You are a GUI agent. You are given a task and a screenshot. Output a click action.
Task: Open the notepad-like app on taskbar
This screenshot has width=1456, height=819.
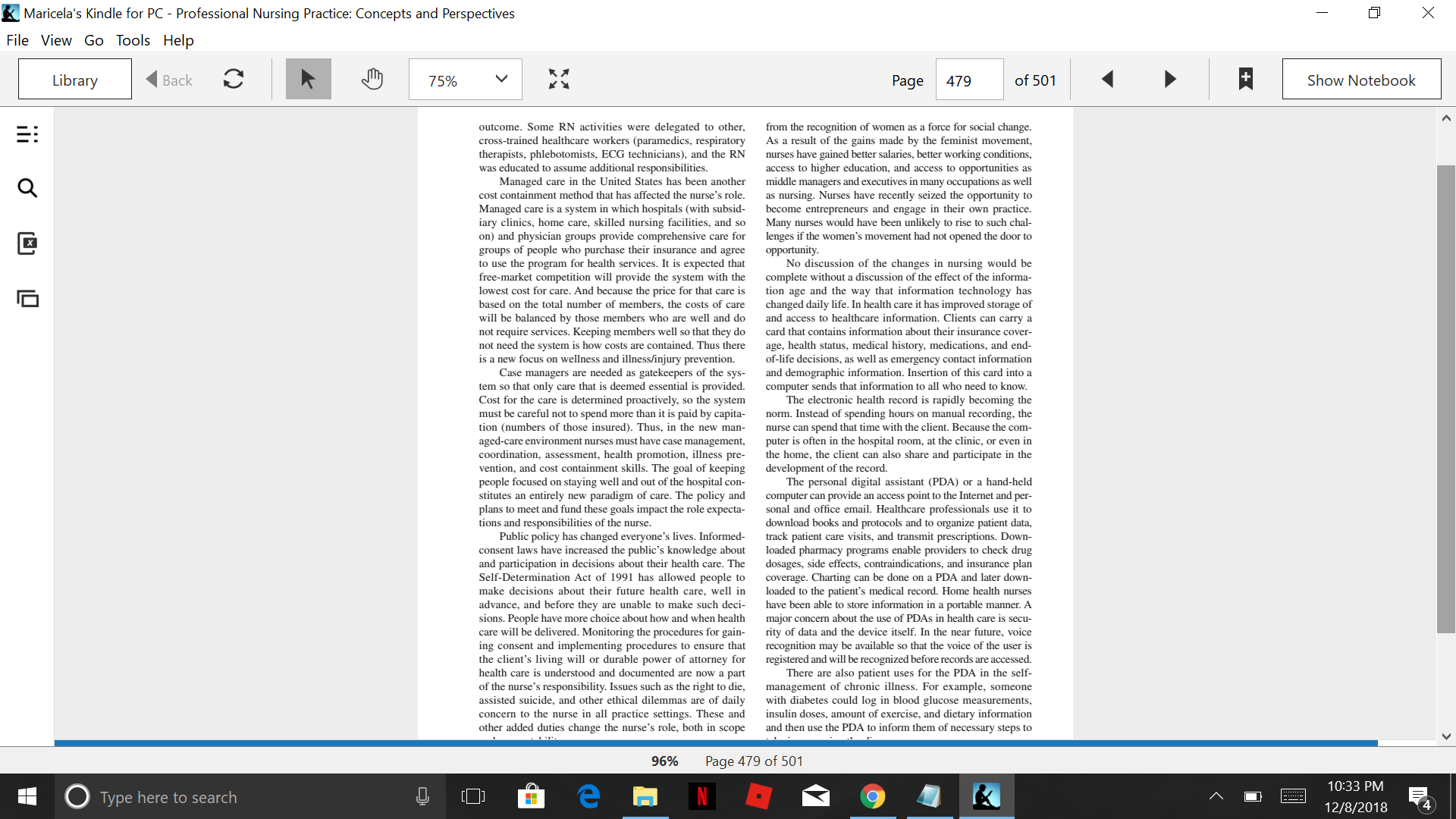point(930,796)
